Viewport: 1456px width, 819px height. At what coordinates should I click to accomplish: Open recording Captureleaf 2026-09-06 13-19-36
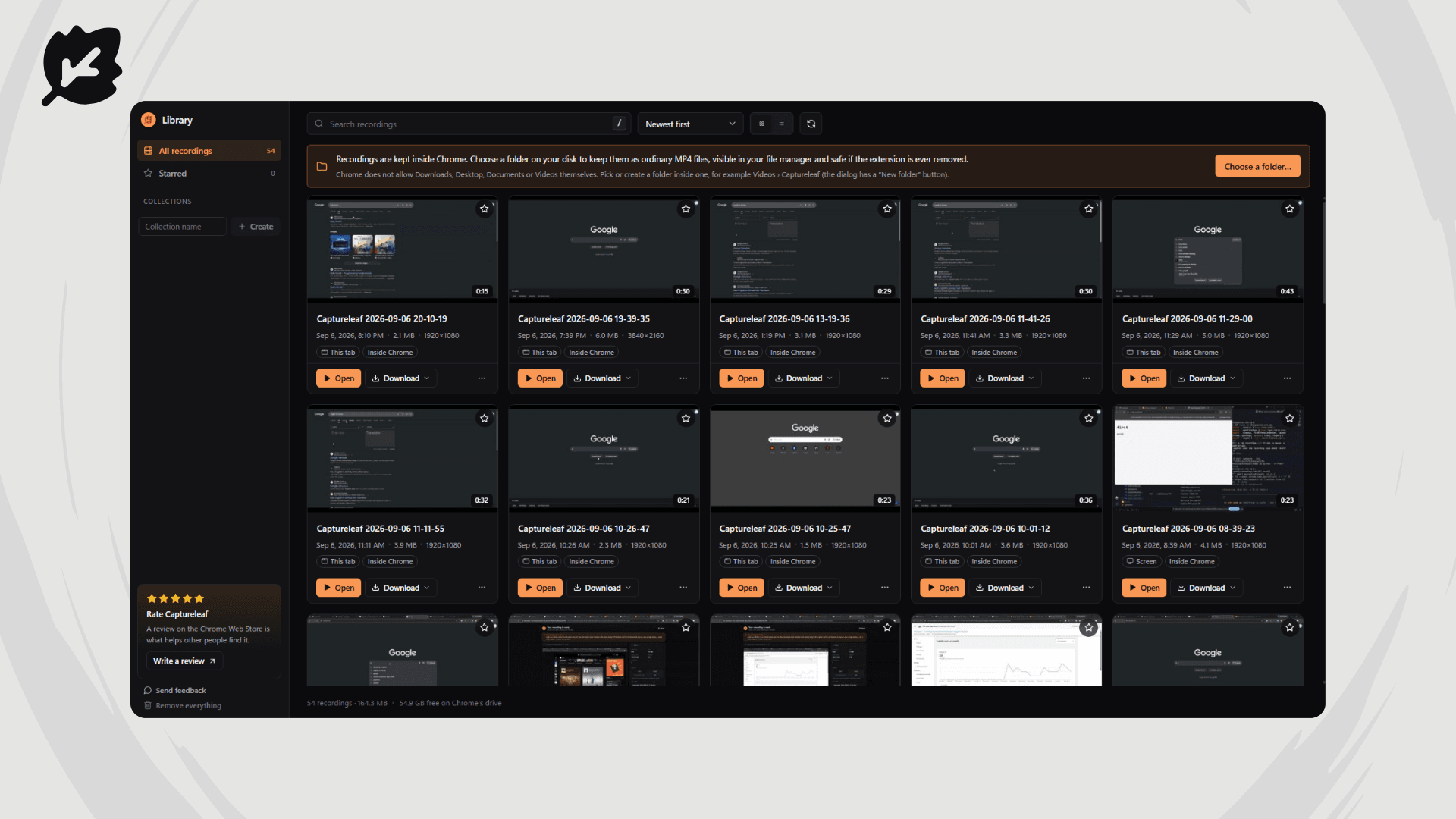tap(741, 378)
